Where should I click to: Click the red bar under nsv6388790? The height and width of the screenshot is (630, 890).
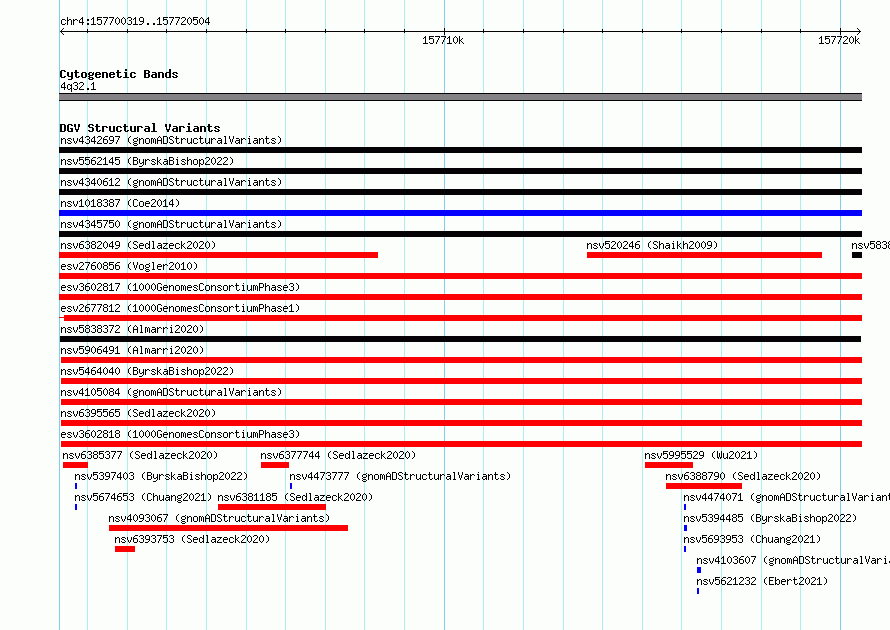coord(704,486)
